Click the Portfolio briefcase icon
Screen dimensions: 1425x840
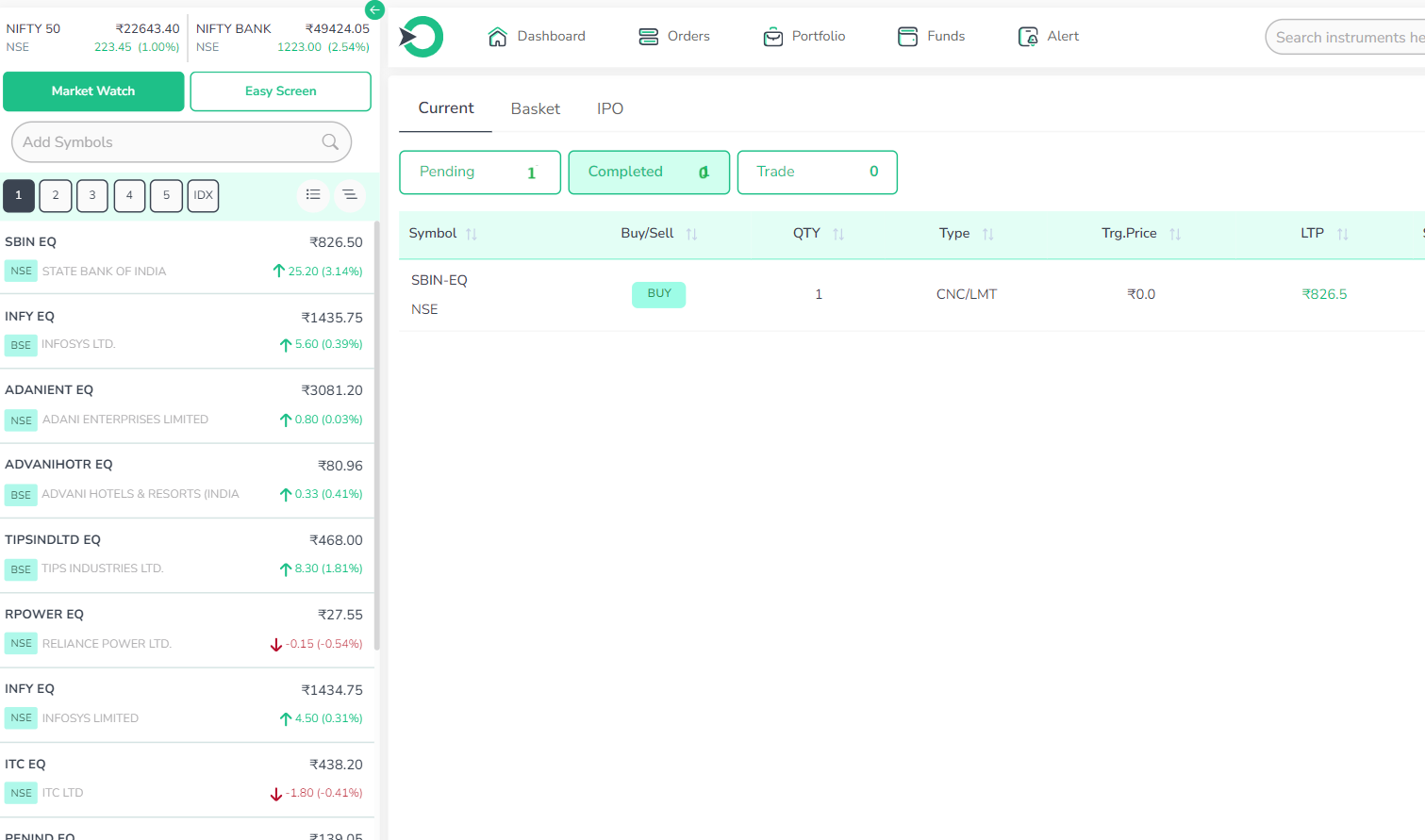pyautogui.click(x=773, y=37)
